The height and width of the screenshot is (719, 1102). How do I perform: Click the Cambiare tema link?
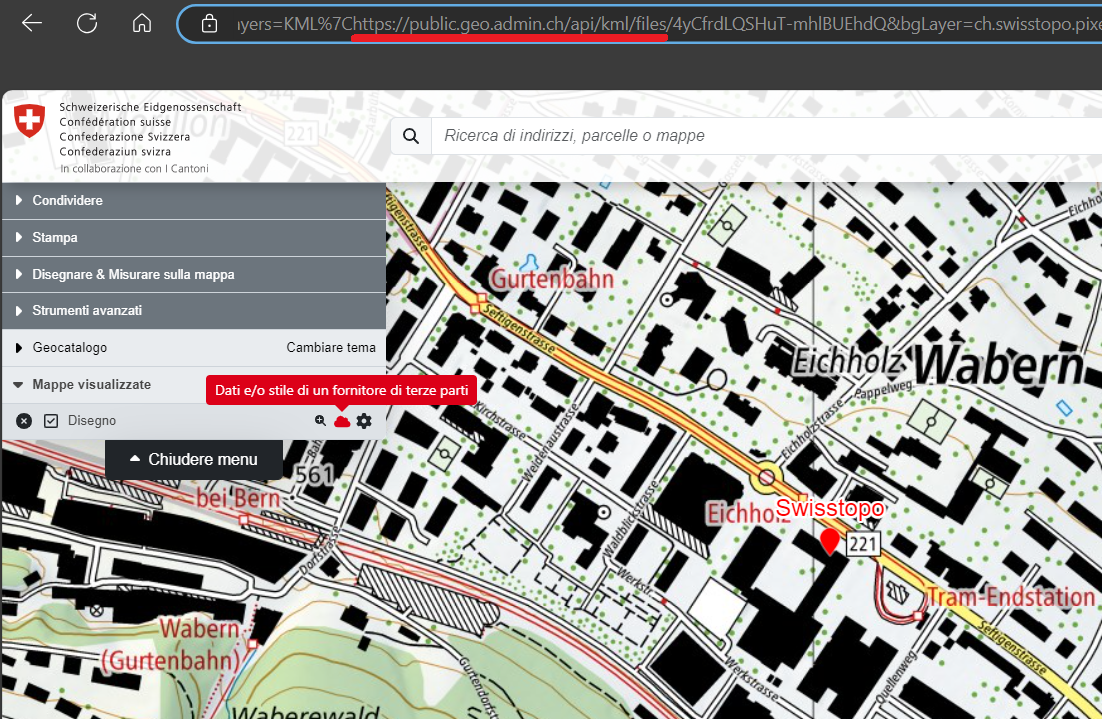coord(331,348)
